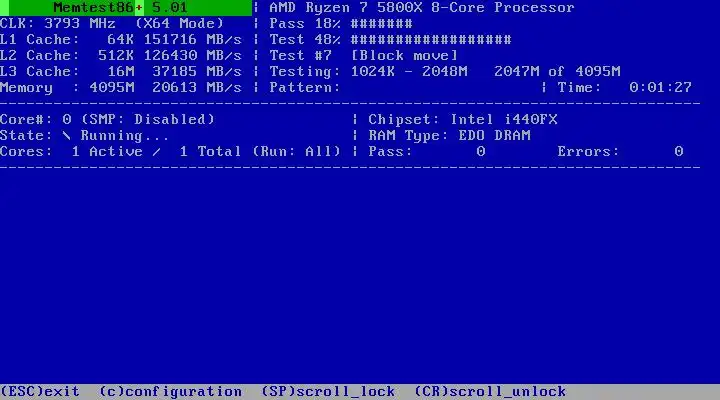Click the CLK: 3793 MHz reading
This screenshot has width=720, height=400.
point(58,23)
